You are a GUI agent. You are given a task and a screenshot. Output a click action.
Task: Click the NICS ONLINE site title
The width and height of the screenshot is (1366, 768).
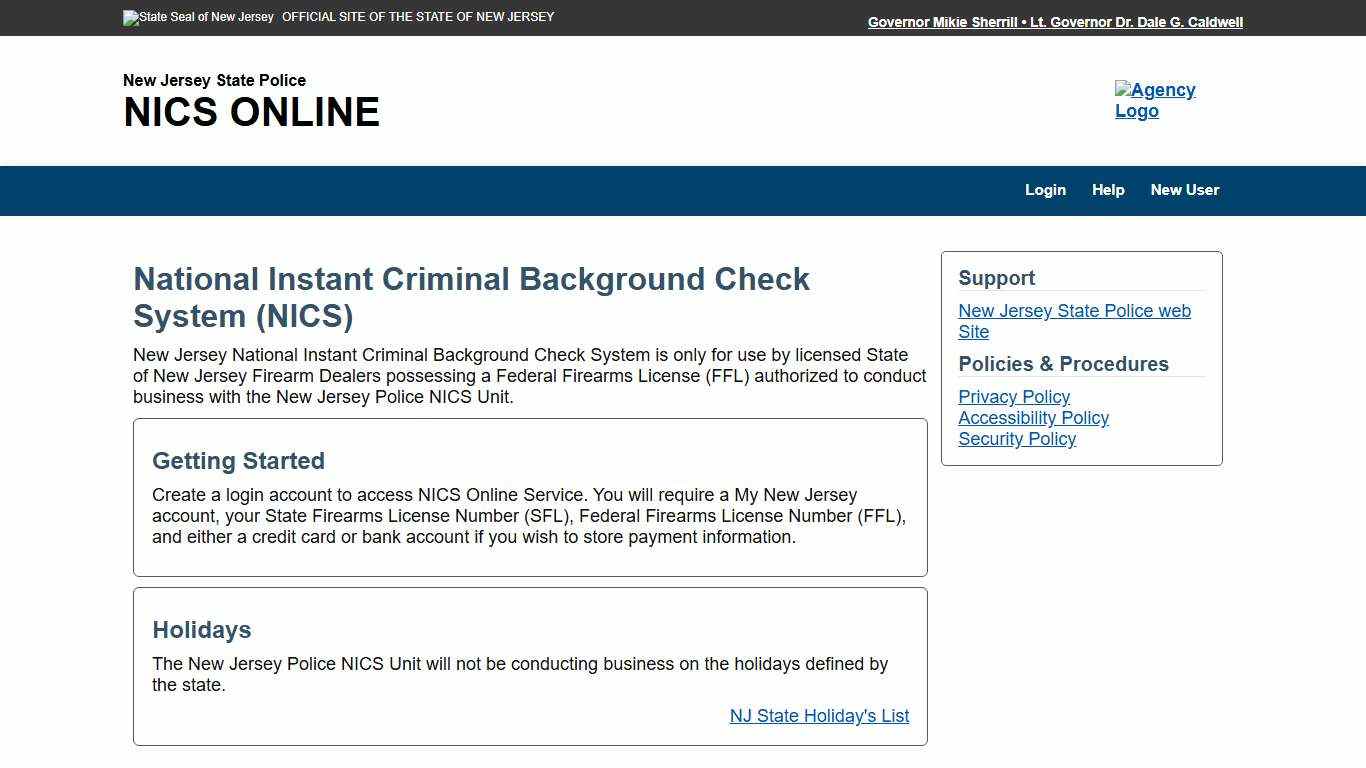pos(250,112)
